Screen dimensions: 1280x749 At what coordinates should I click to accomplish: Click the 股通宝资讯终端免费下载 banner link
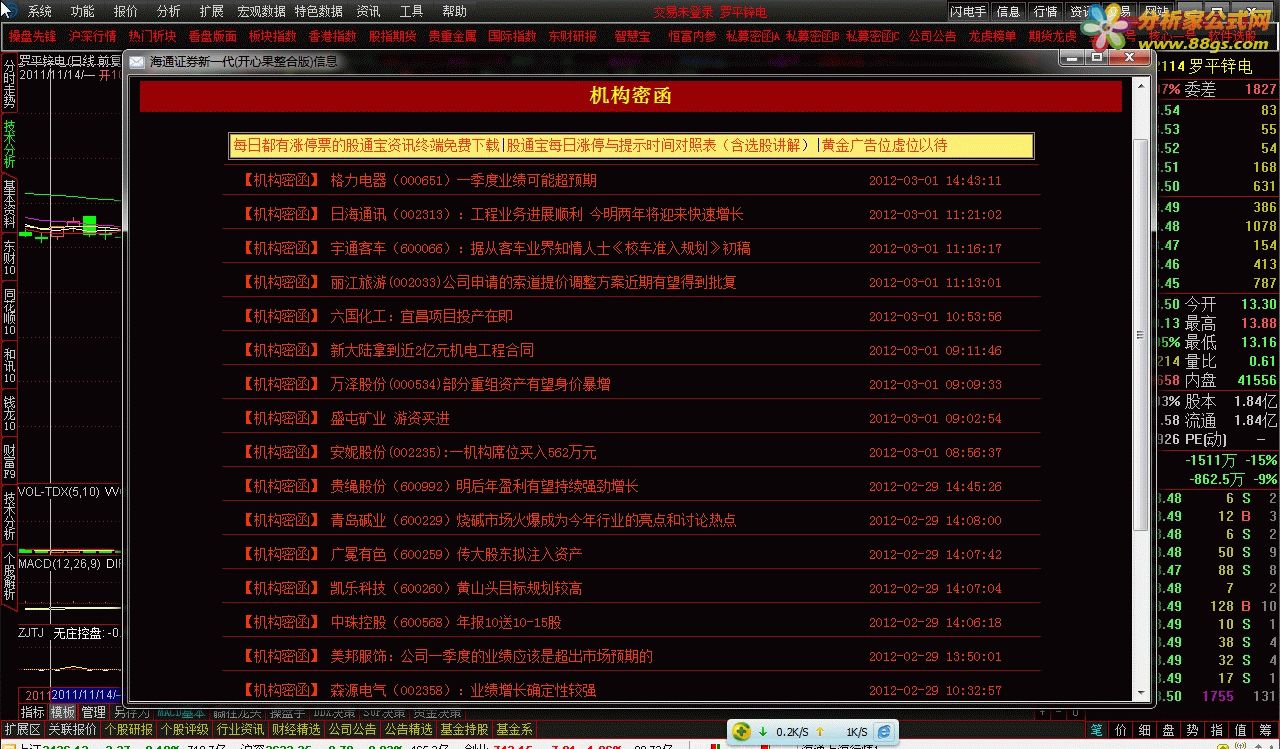pyautogui.click(x=366, y=146)
